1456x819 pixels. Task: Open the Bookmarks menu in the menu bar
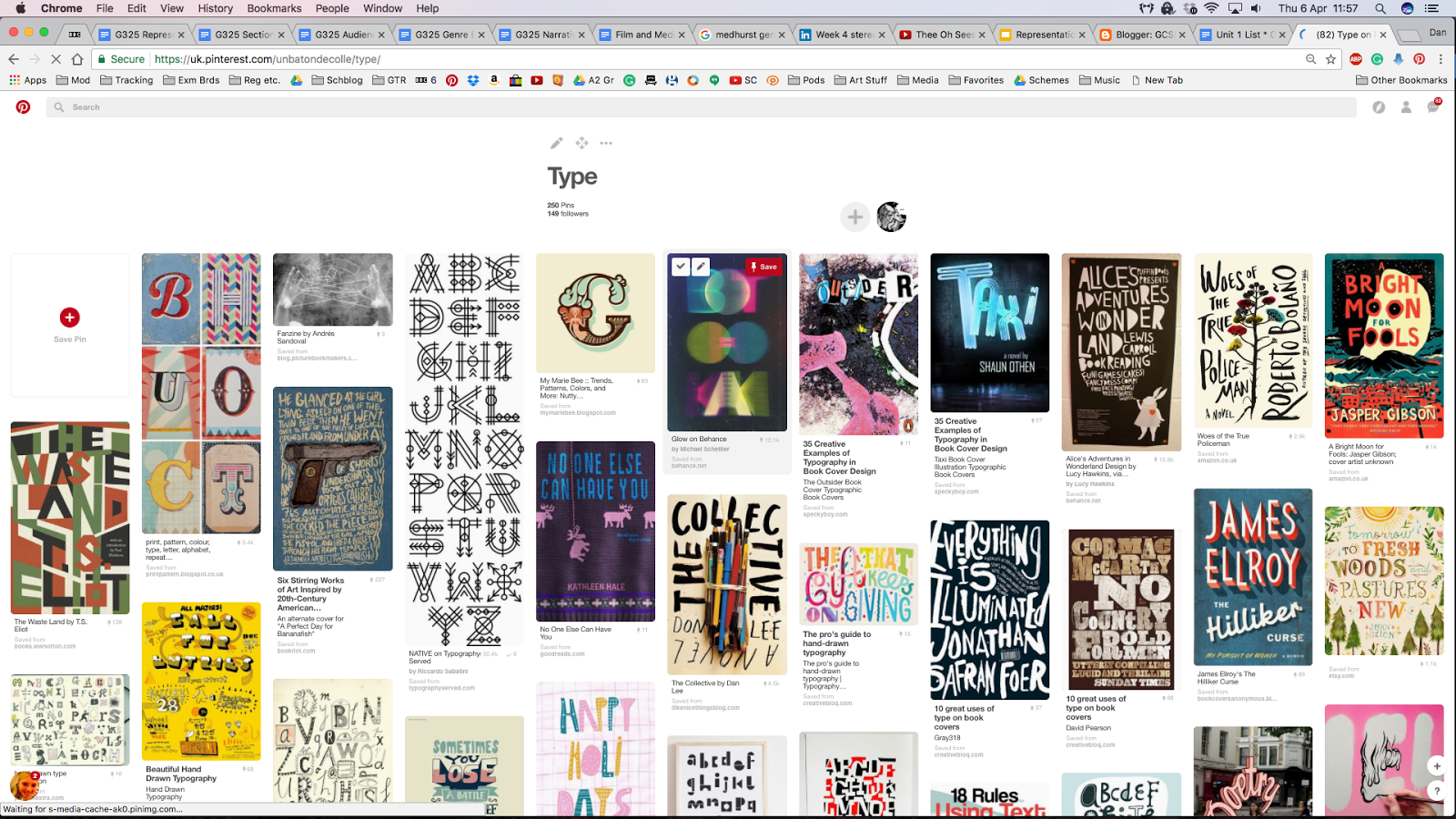(x=274, y=8)
